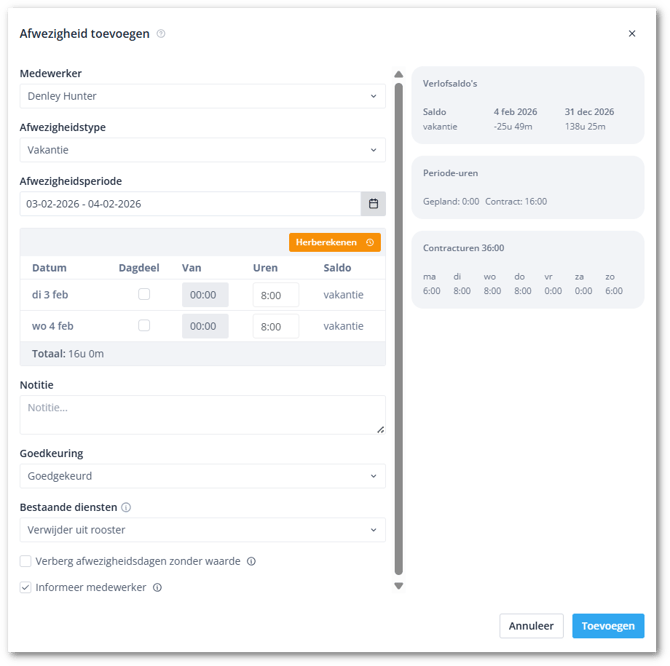Click the Toevoegen button
Viewport: 670px width, 666px height.
coord(607,626)
